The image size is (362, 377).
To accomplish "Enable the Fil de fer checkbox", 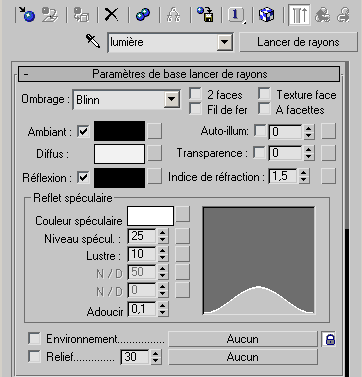I will click(x=195, y=109).
